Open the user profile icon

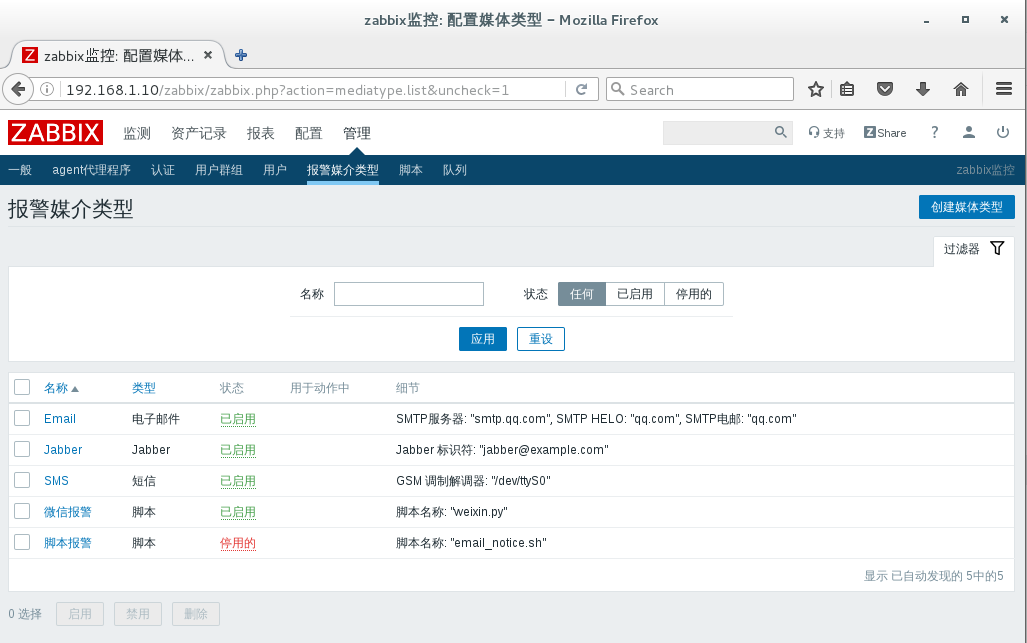pos(969,132)
